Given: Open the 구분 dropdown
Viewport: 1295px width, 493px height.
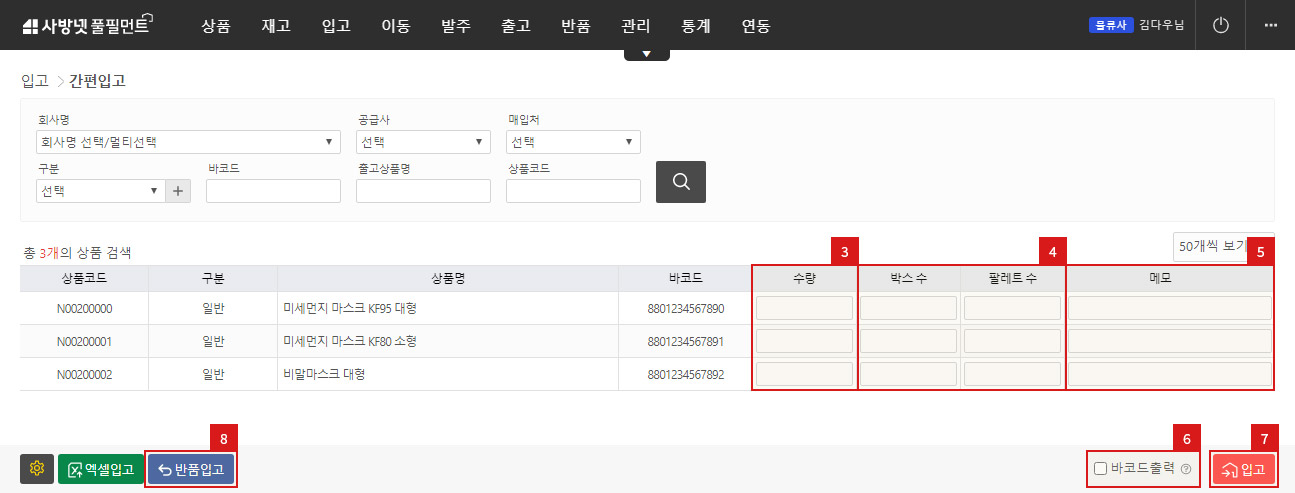Looking at the screenshot, I should (98, 191).
